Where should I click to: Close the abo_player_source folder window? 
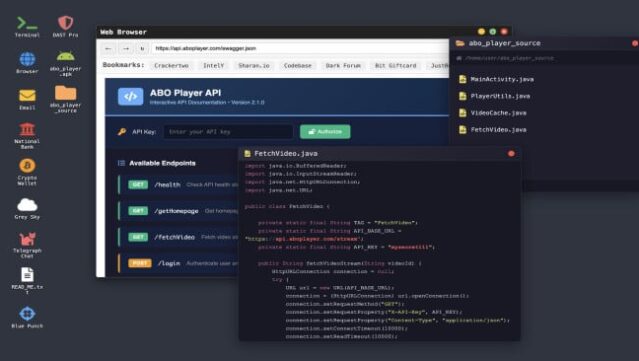click(635, 43)
